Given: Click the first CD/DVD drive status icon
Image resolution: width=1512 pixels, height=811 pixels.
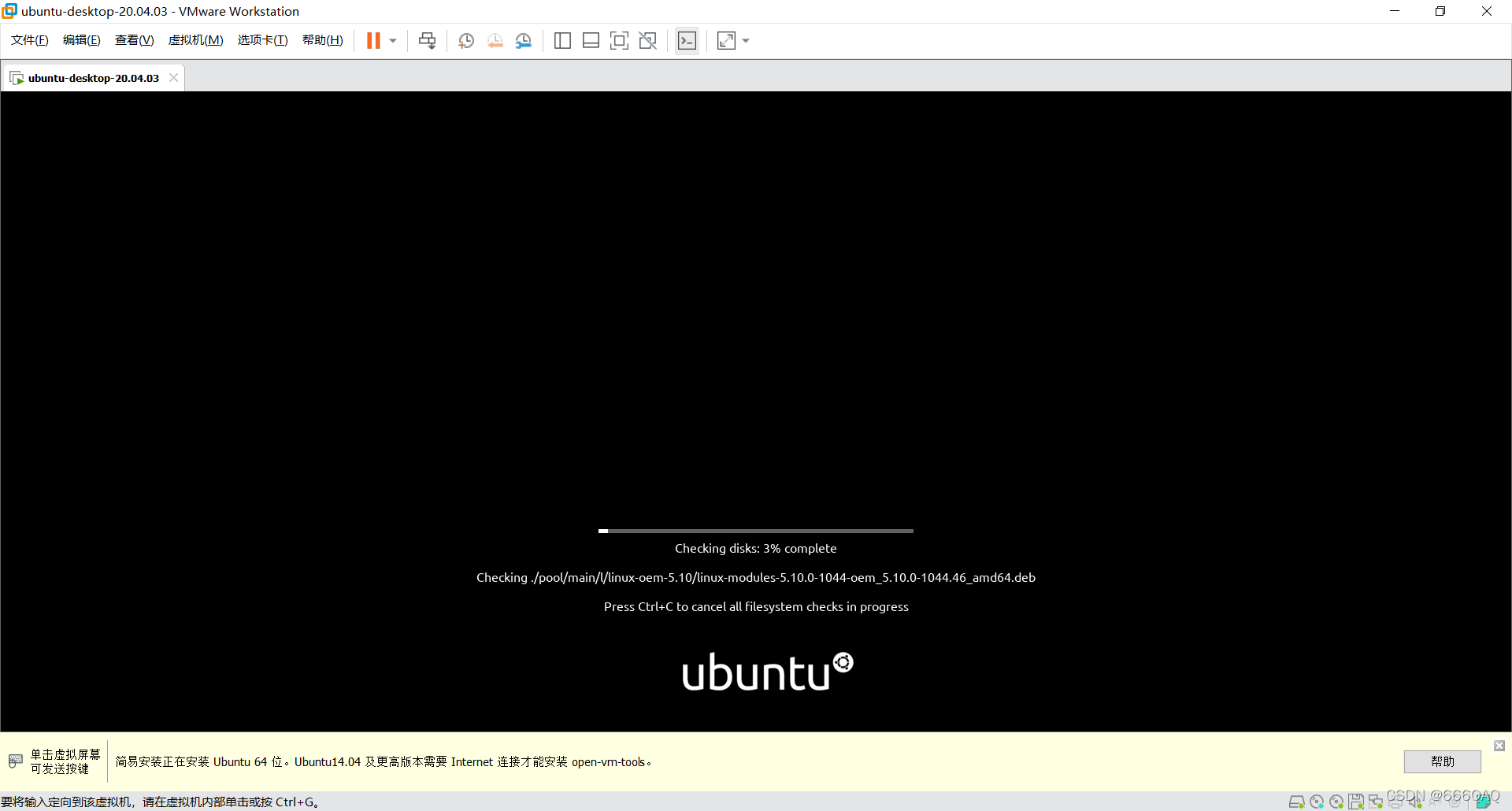Looking at the screenshot, I should [1316, 802].
